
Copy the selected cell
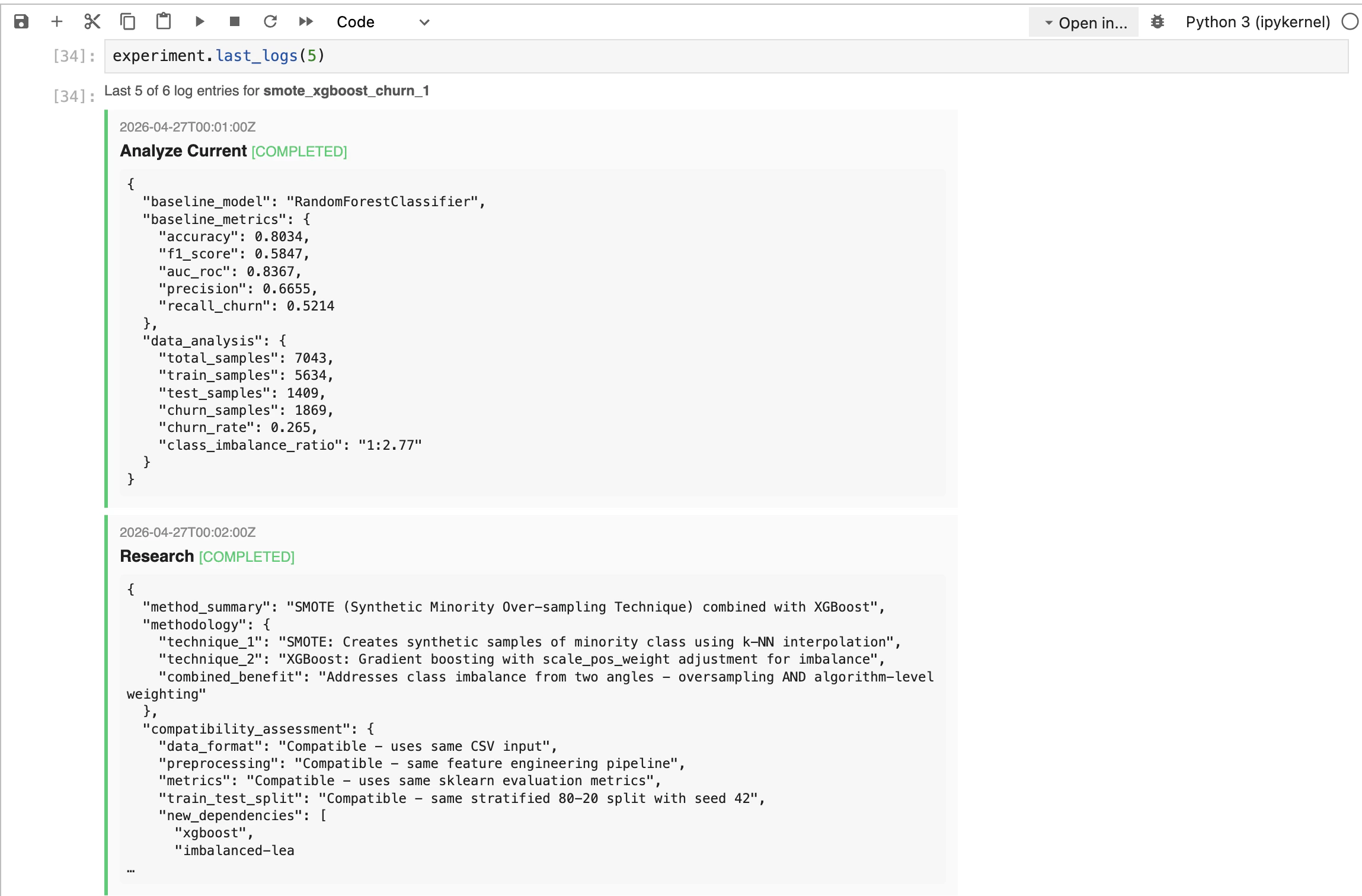coord(128,22)
